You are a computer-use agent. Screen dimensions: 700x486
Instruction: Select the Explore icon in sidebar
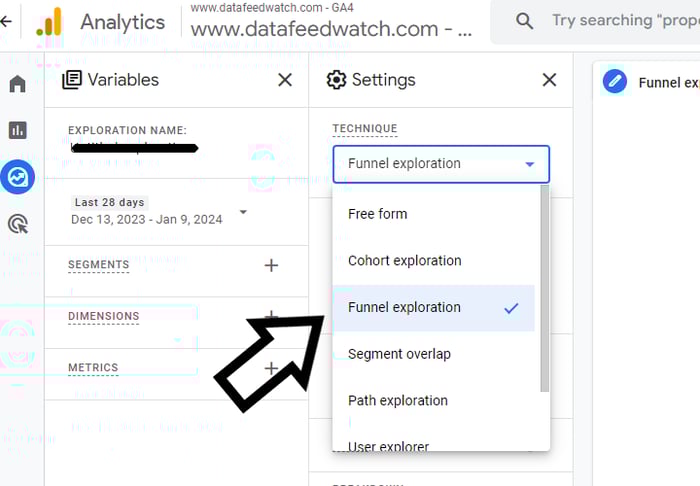[x=17, y=177]
